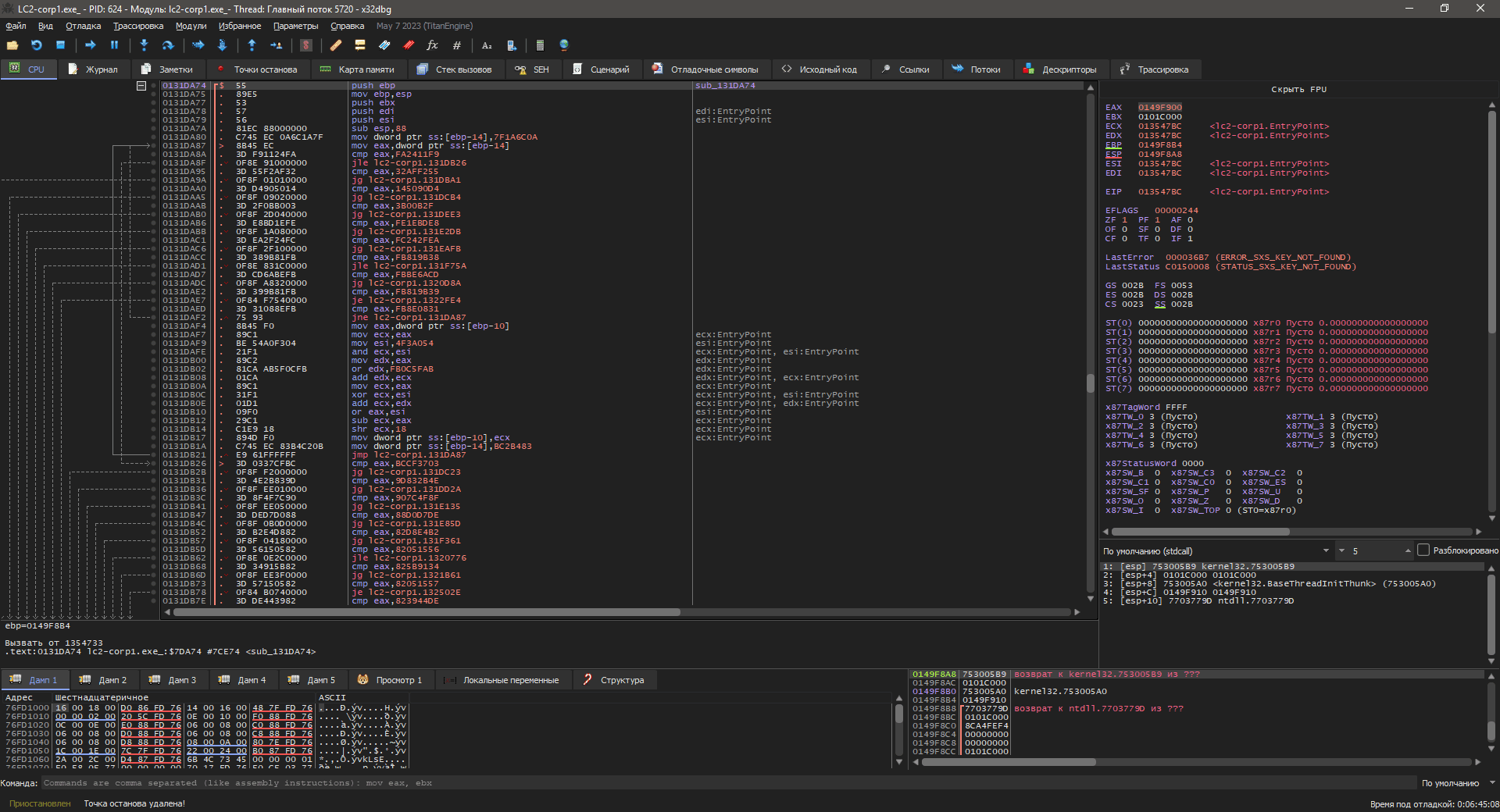Pause execution with the pause icon
This screenshot has height=812, width=1500.
[114, 45]
